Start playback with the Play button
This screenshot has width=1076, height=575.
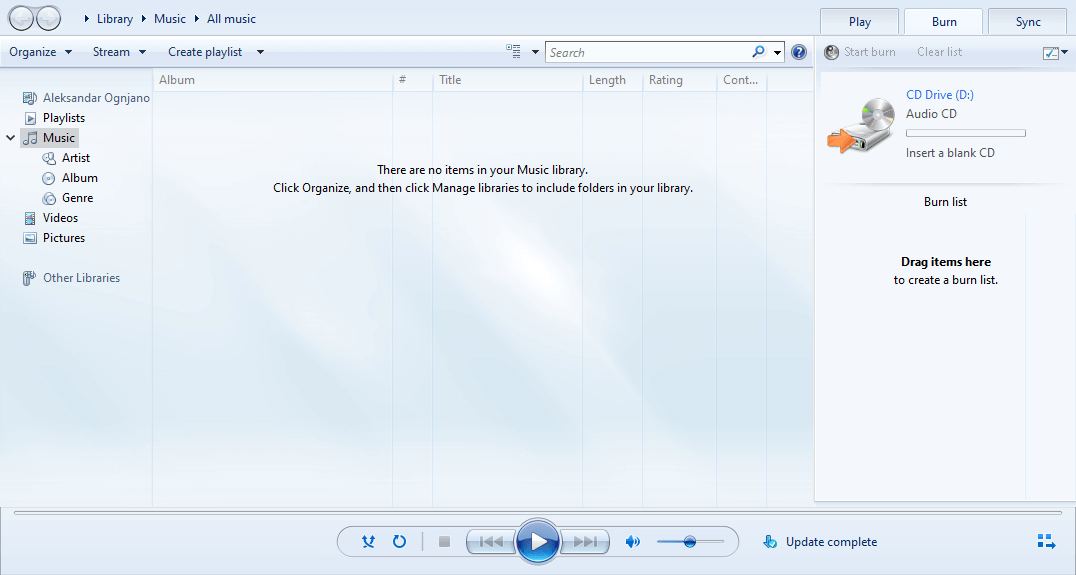pyautogui.click(x=537, y=541)
